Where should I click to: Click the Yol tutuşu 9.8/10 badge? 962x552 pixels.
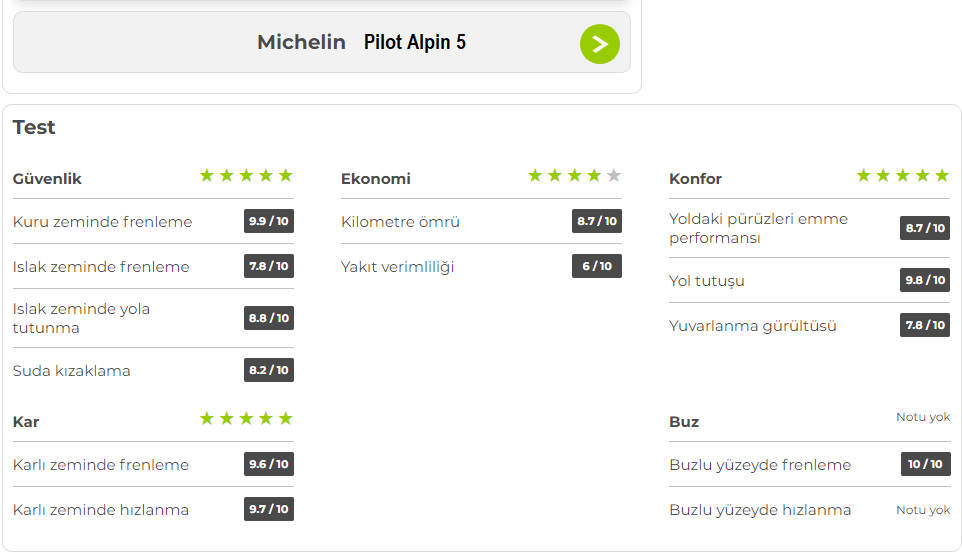925,280
